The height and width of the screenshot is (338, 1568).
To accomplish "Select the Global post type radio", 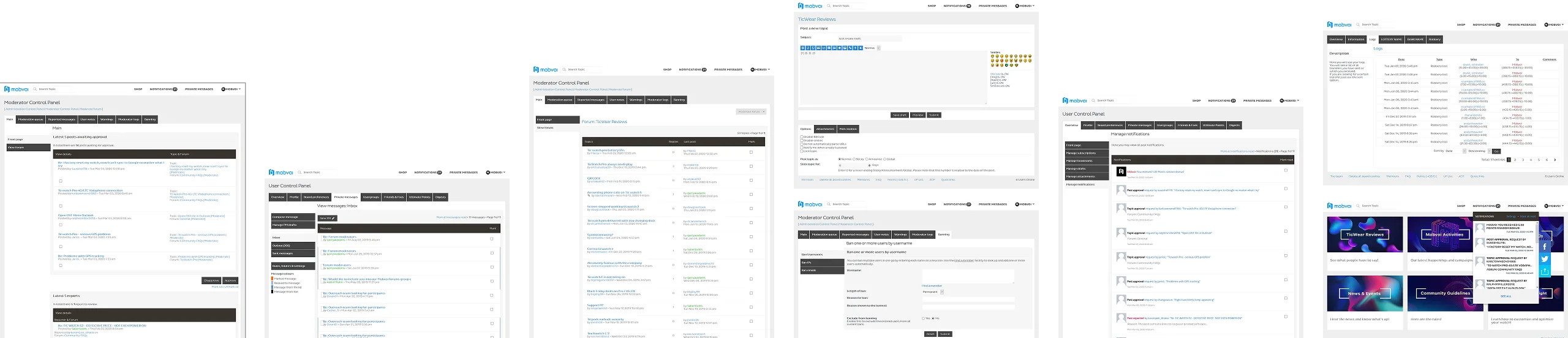I will click(884, 159).
